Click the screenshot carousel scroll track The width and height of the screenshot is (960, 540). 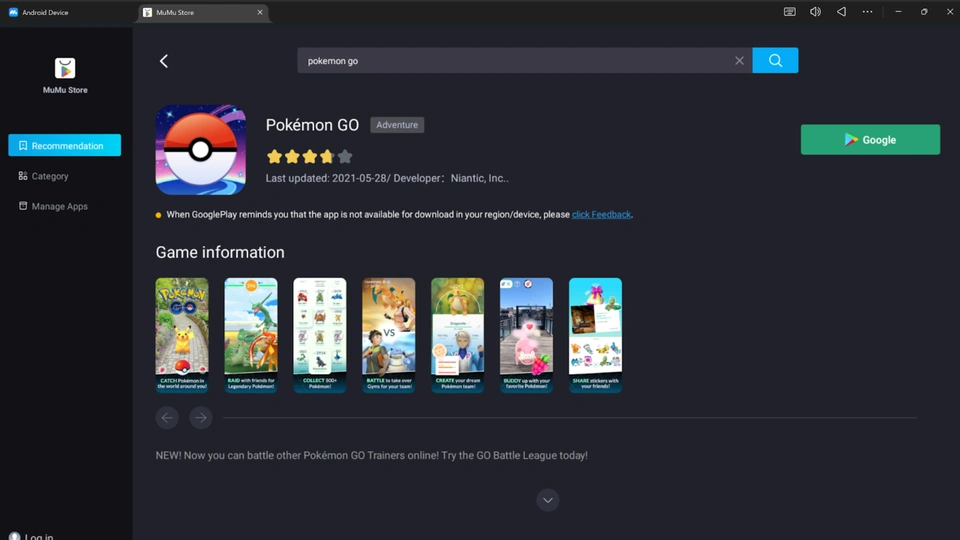(570, 418)
